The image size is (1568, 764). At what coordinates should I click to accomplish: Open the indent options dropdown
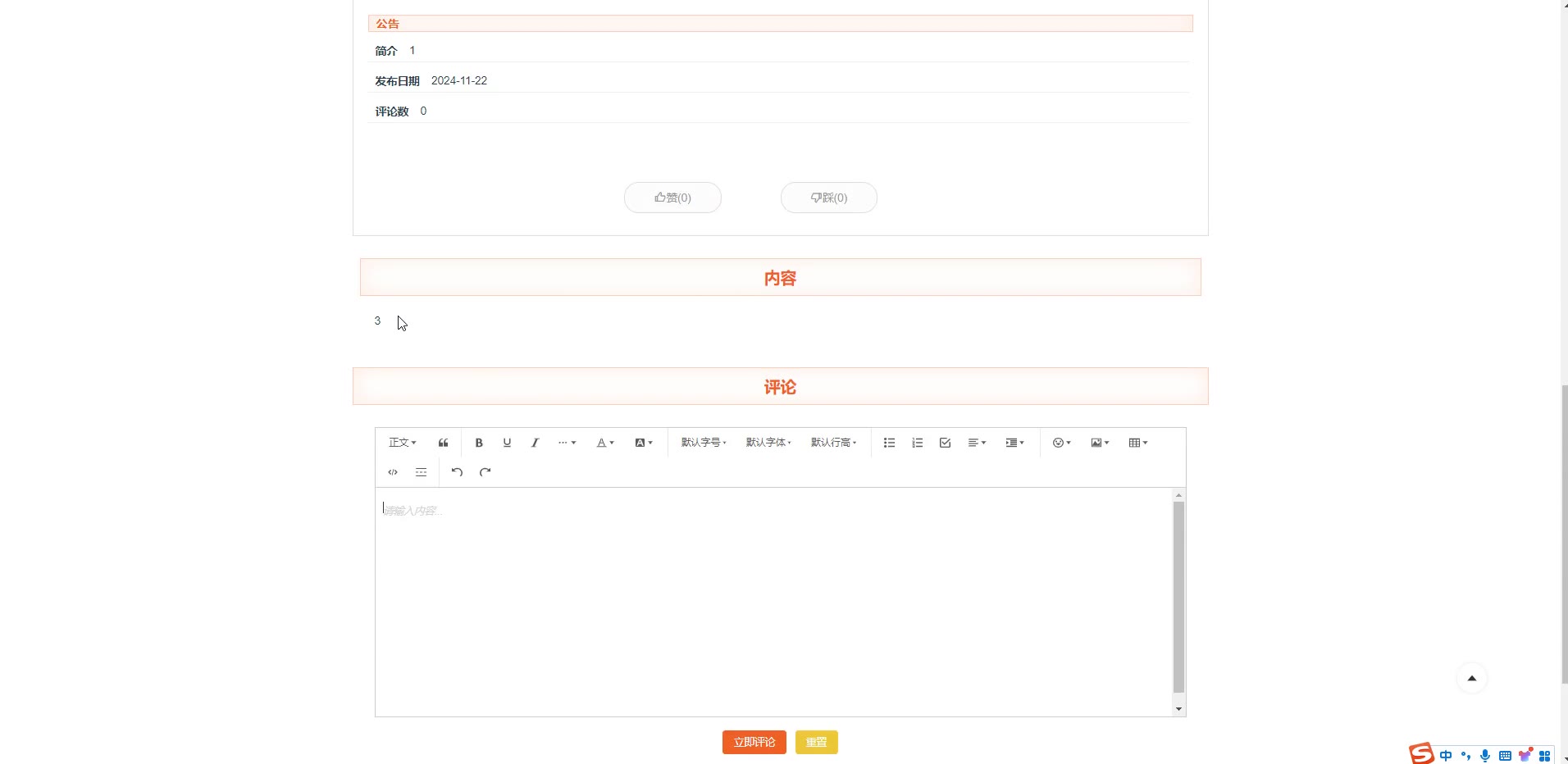1015,443
